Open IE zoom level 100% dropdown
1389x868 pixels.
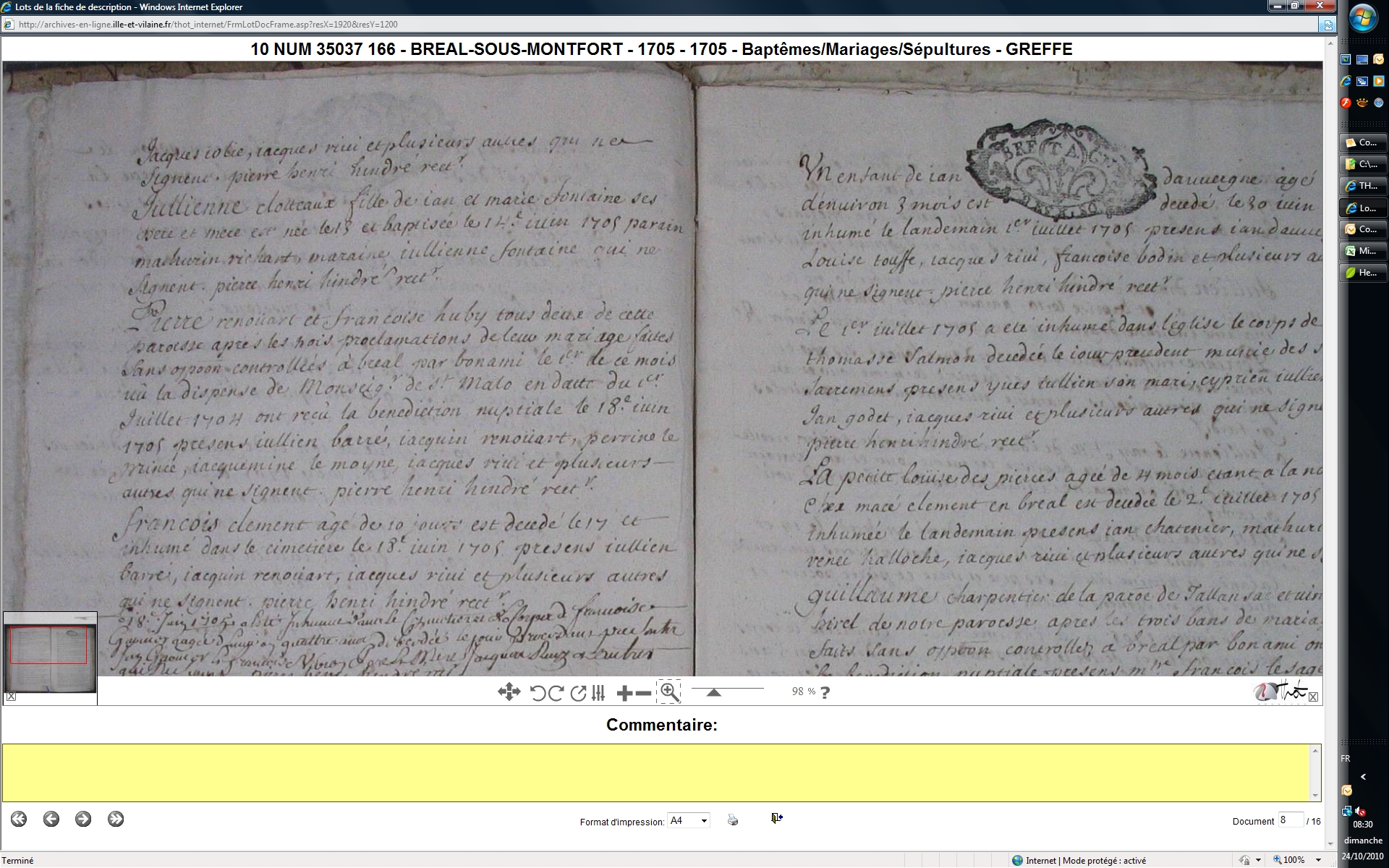tap(1318, 860)
